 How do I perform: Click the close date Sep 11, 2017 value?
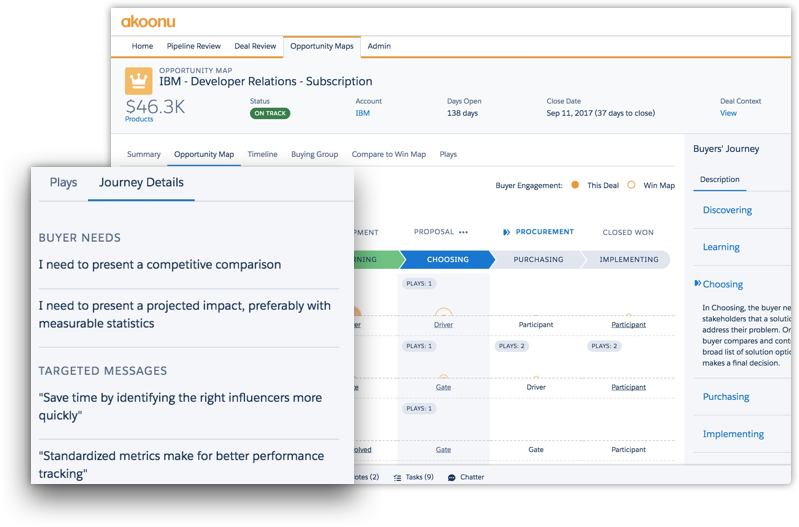tap(601, 113)
